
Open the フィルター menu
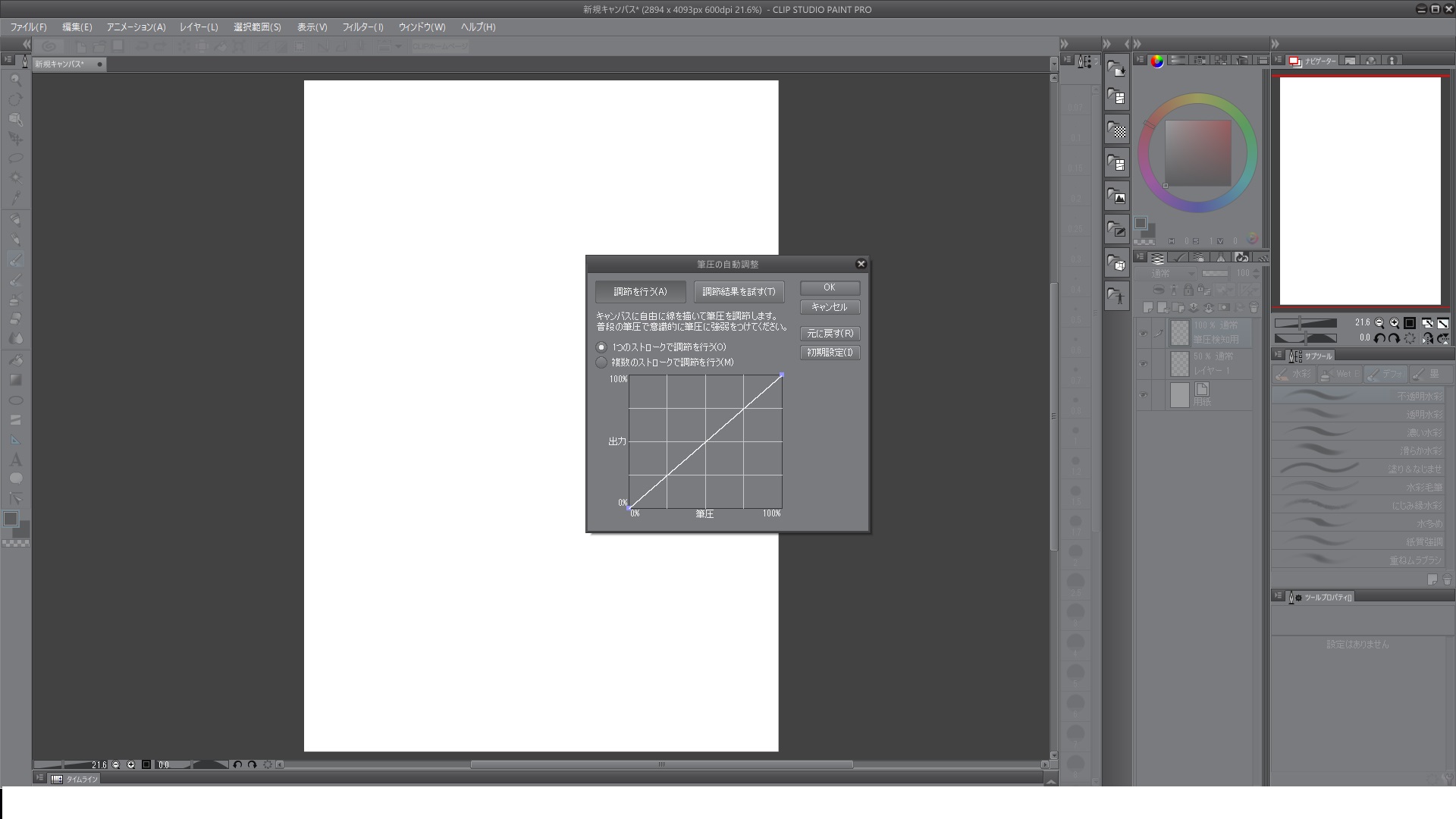pyautogui.click(x=362, y=27)
